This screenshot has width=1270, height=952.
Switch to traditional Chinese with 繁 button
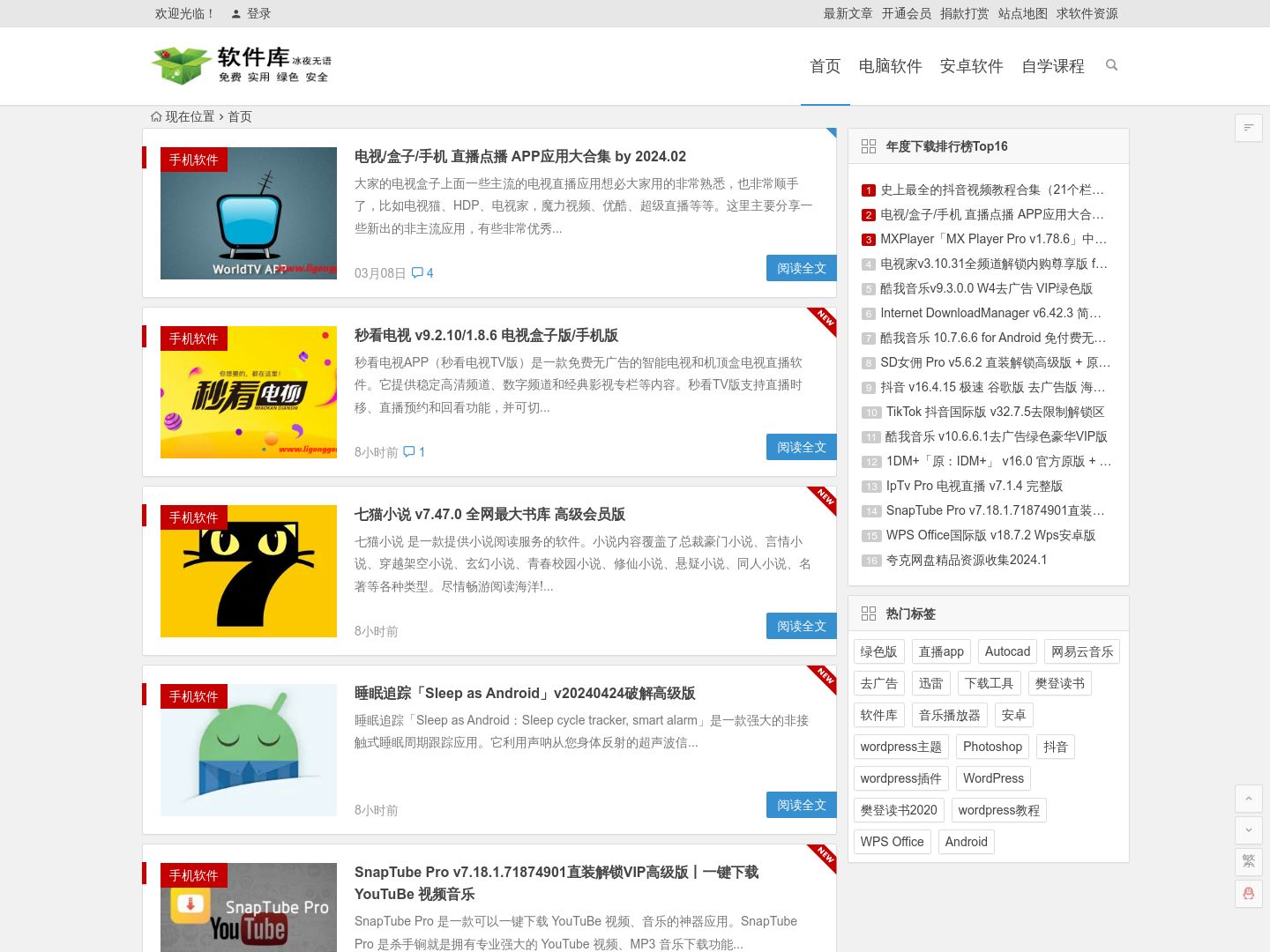pyautogui.click(x=1249, y=861)
